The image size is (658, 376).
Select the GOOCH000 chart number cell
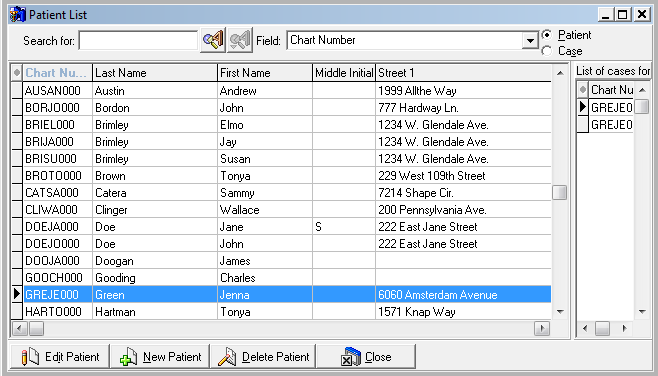57,278
